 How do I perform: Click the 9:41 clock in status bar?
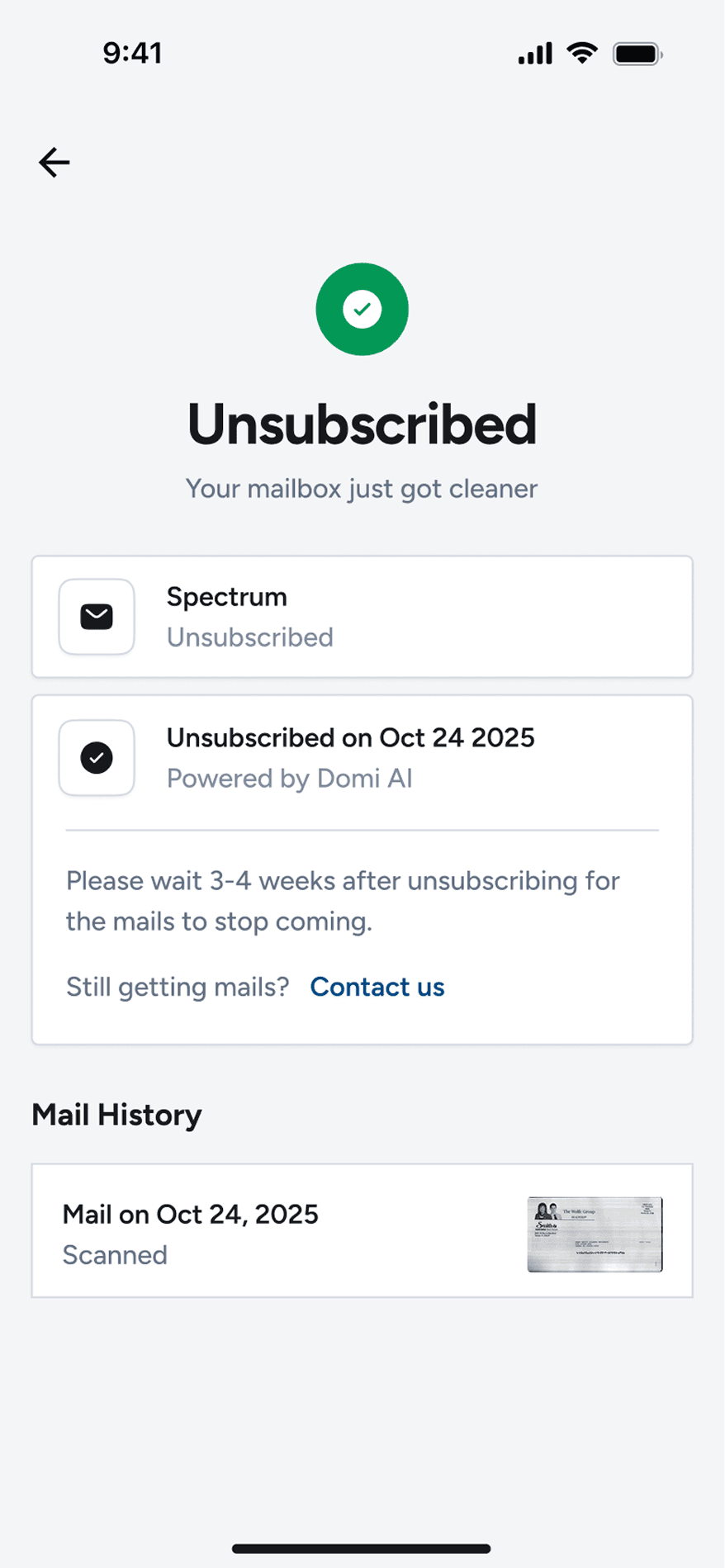click(132, 54)
